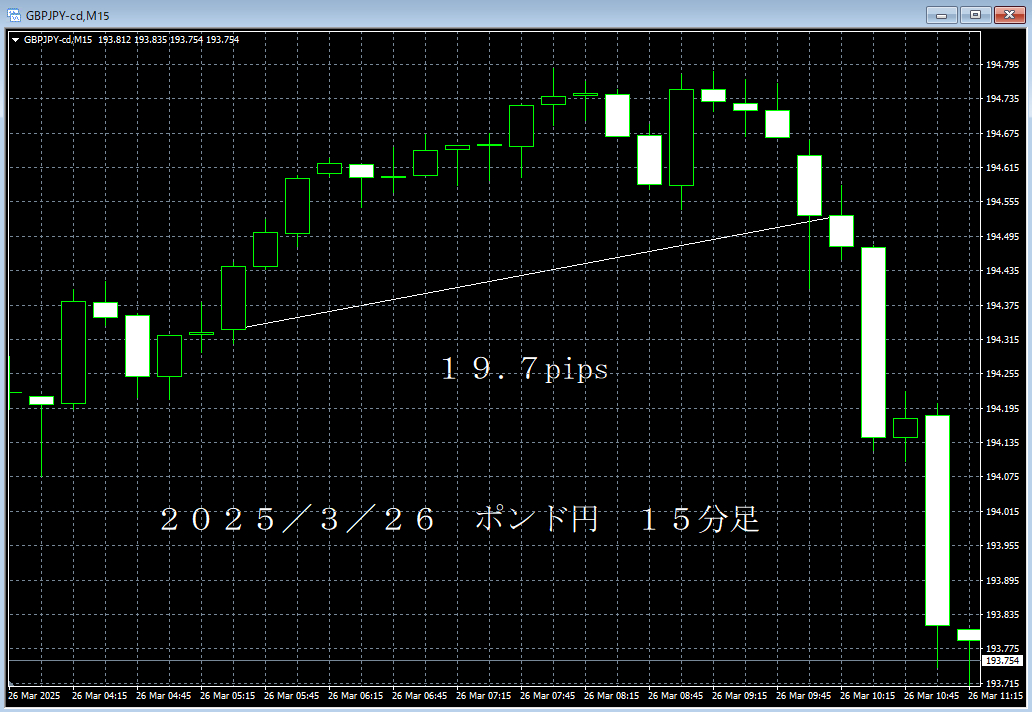Click the 194.195 price axis label
This screenshot has height=712, width=1032.
(x=1002, y=409)
